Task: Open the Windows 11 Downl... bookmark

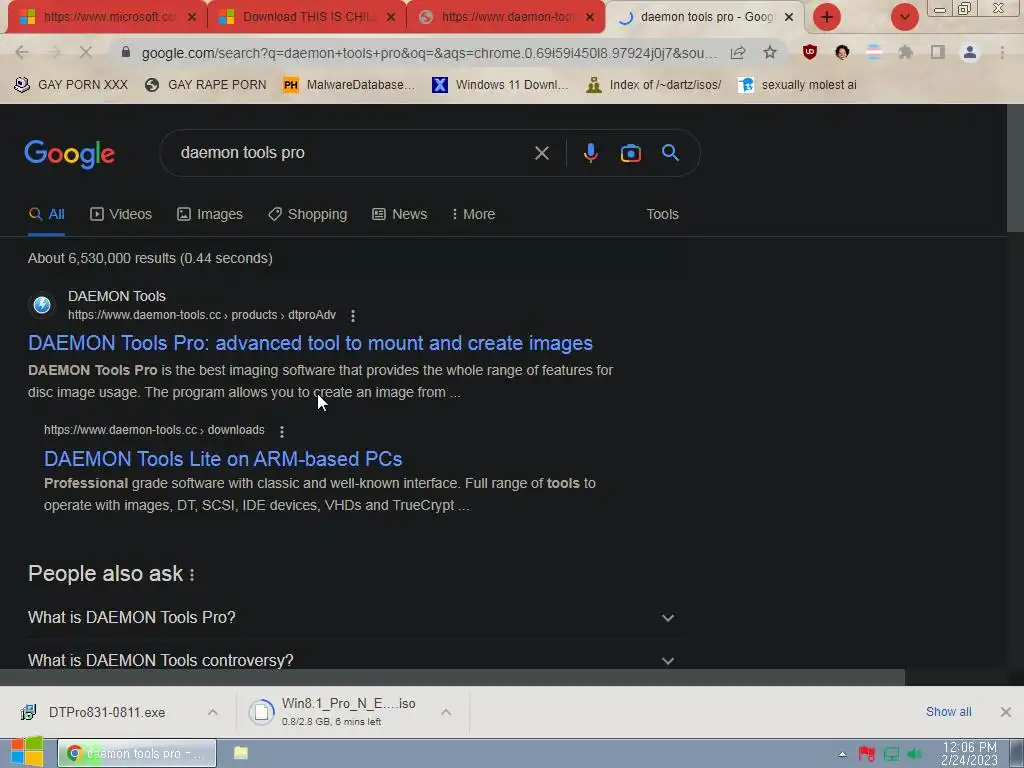Action: [500, 85]
